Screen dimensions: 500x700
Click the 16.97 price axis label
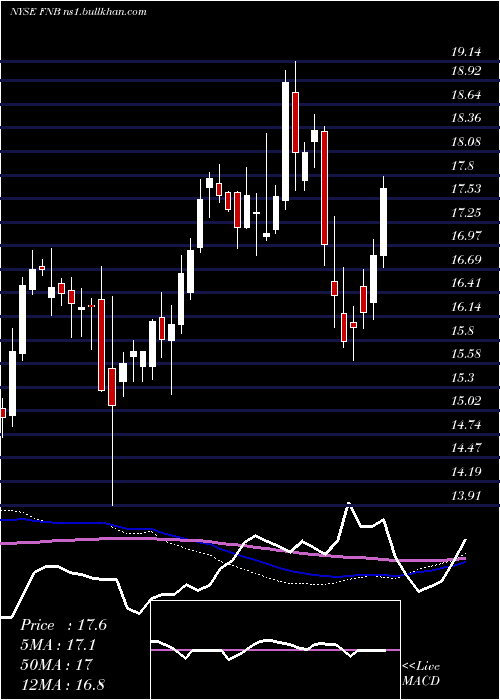[x=466, y=236]
